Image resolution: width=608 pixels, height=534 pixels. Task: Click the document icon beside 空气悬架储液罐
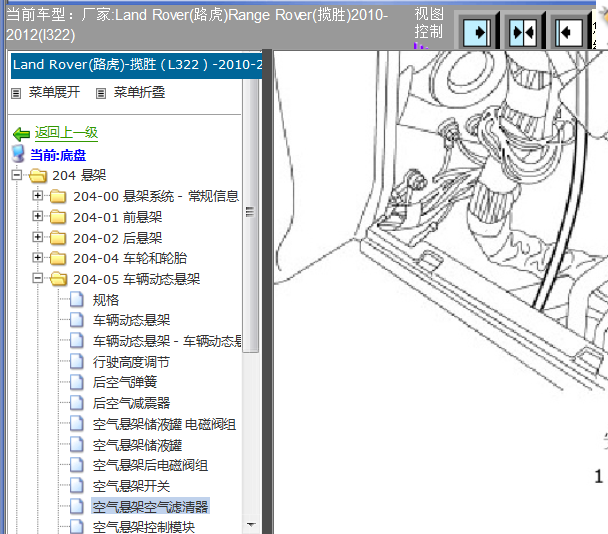click(76, 444)
